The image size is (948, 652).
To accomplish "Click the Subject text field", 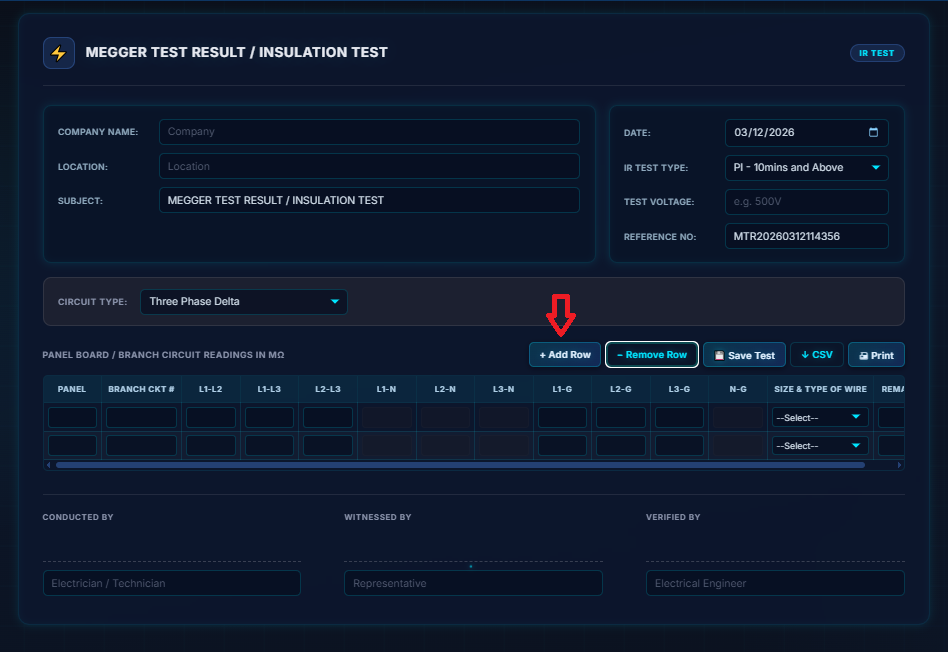I will click(x=369, y=200).
